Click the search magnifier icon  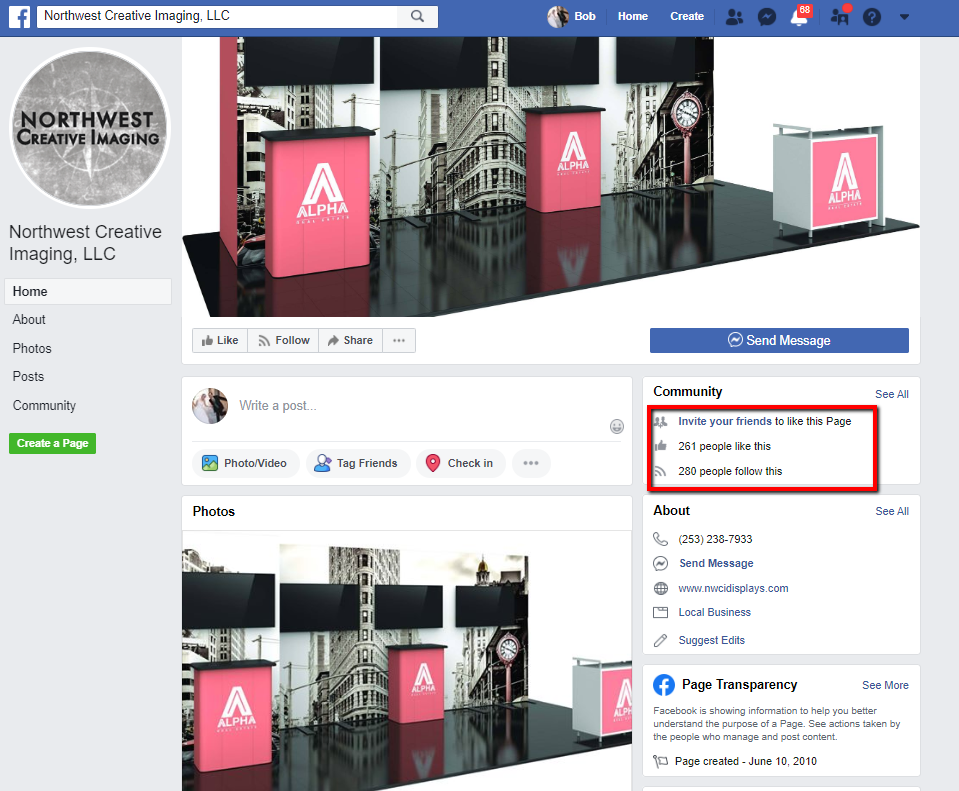pyautogui.click(x=417, y=16)
